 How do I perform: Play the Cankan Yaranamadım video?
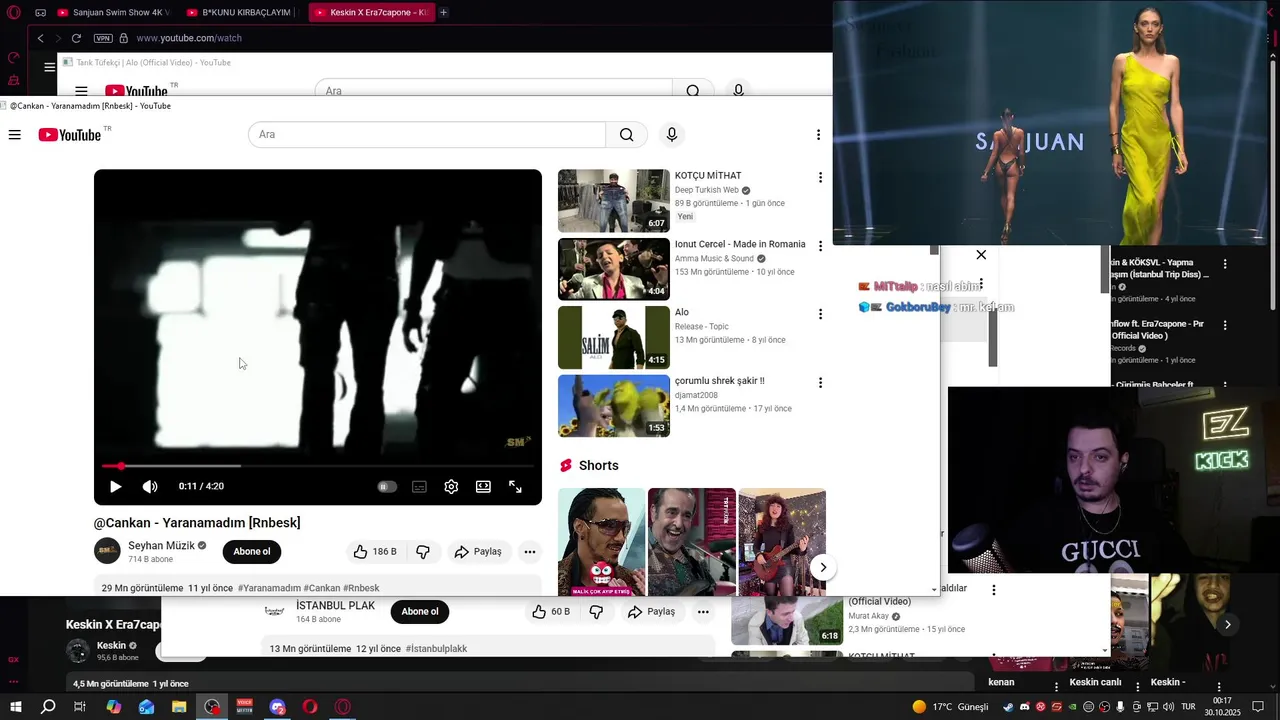tap(115, 487)
